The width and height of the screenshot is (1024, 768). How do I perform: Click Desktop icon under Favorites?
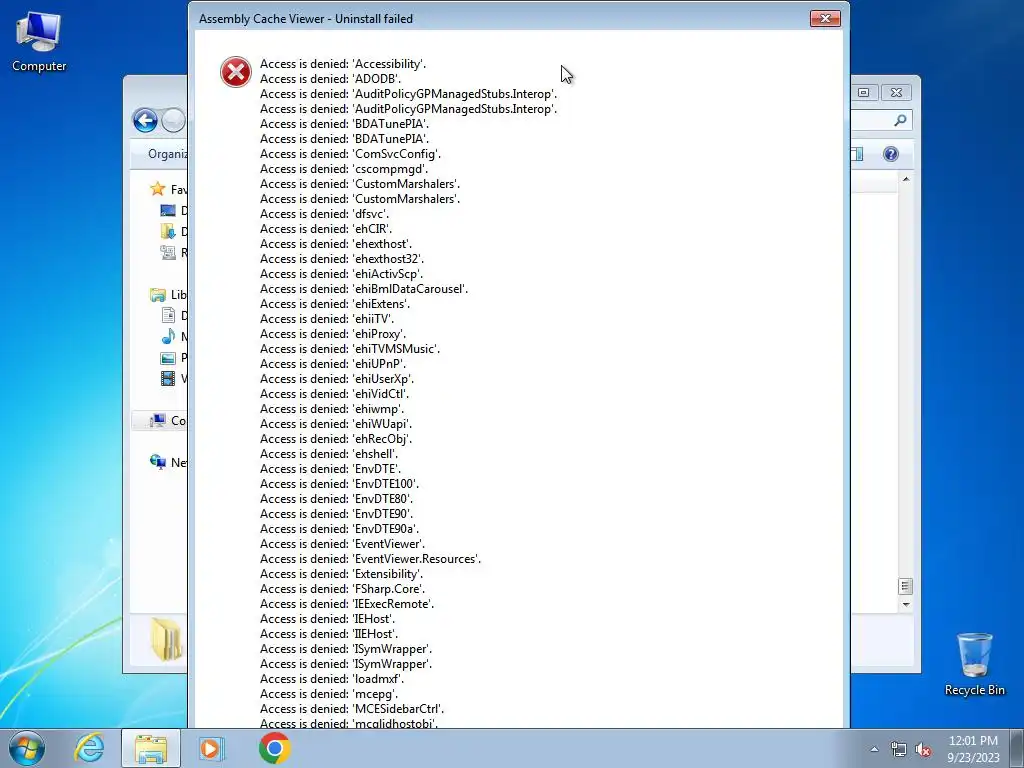168,210
